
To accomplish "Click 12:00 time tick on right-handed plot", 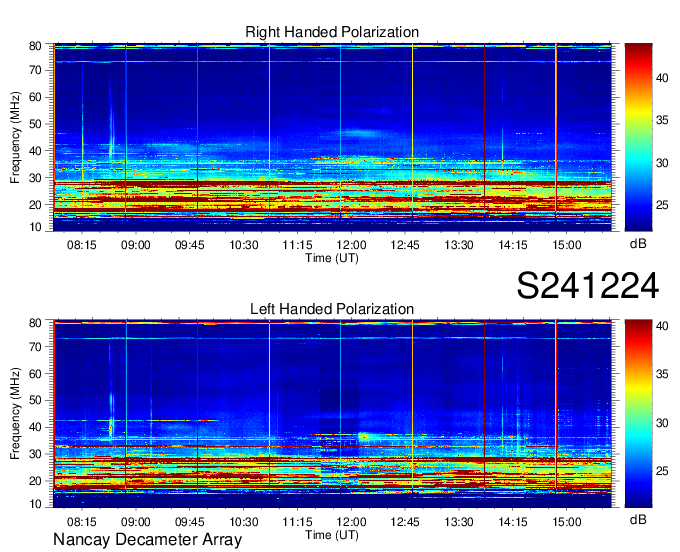I will [x=351, y=245].
